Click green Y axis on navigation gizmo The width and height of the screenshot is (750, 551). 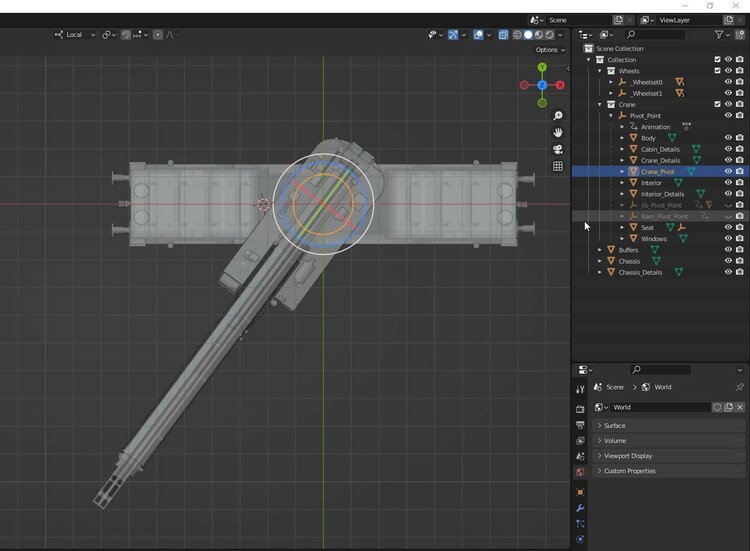pyautogui.click(x=542, y=68)
